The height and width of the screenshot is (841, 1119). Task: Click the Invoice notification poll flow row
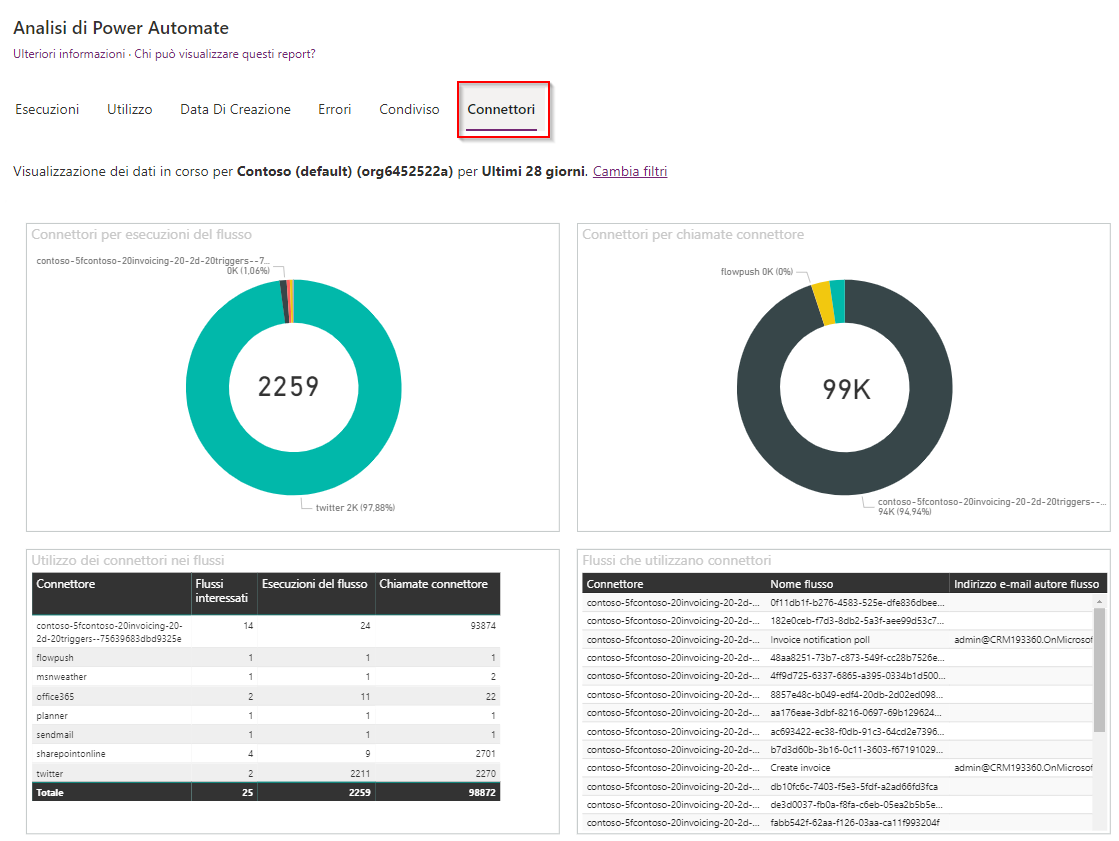coord(838,640)
